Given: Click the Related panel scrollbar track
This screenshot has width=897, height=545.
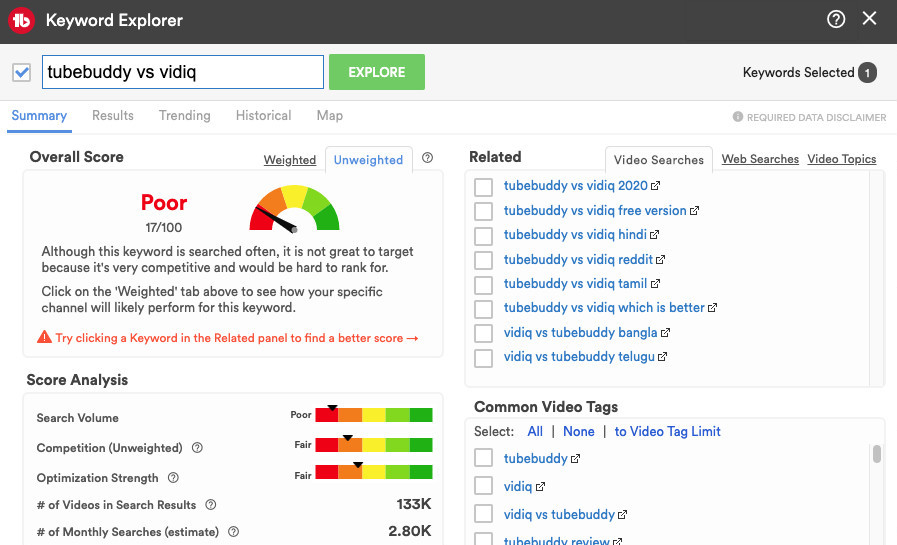Looking at the screenshot, I should click(x=876, y=279).
